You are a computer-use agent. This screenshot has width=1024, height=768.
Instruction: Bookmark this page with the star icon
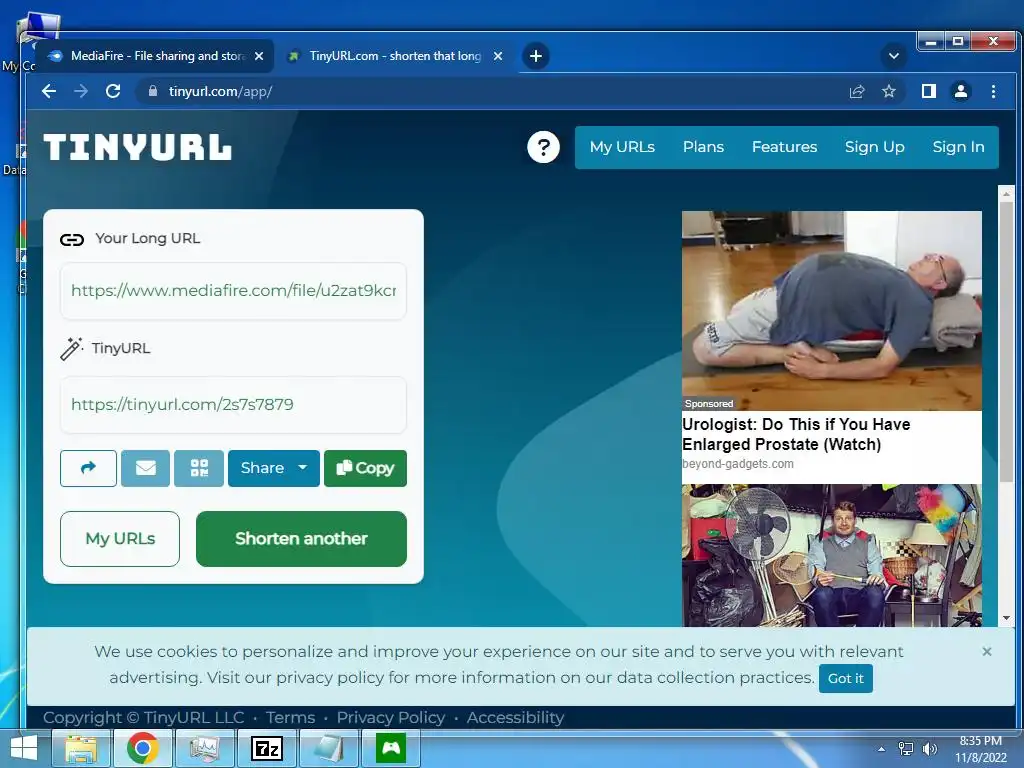889,91
